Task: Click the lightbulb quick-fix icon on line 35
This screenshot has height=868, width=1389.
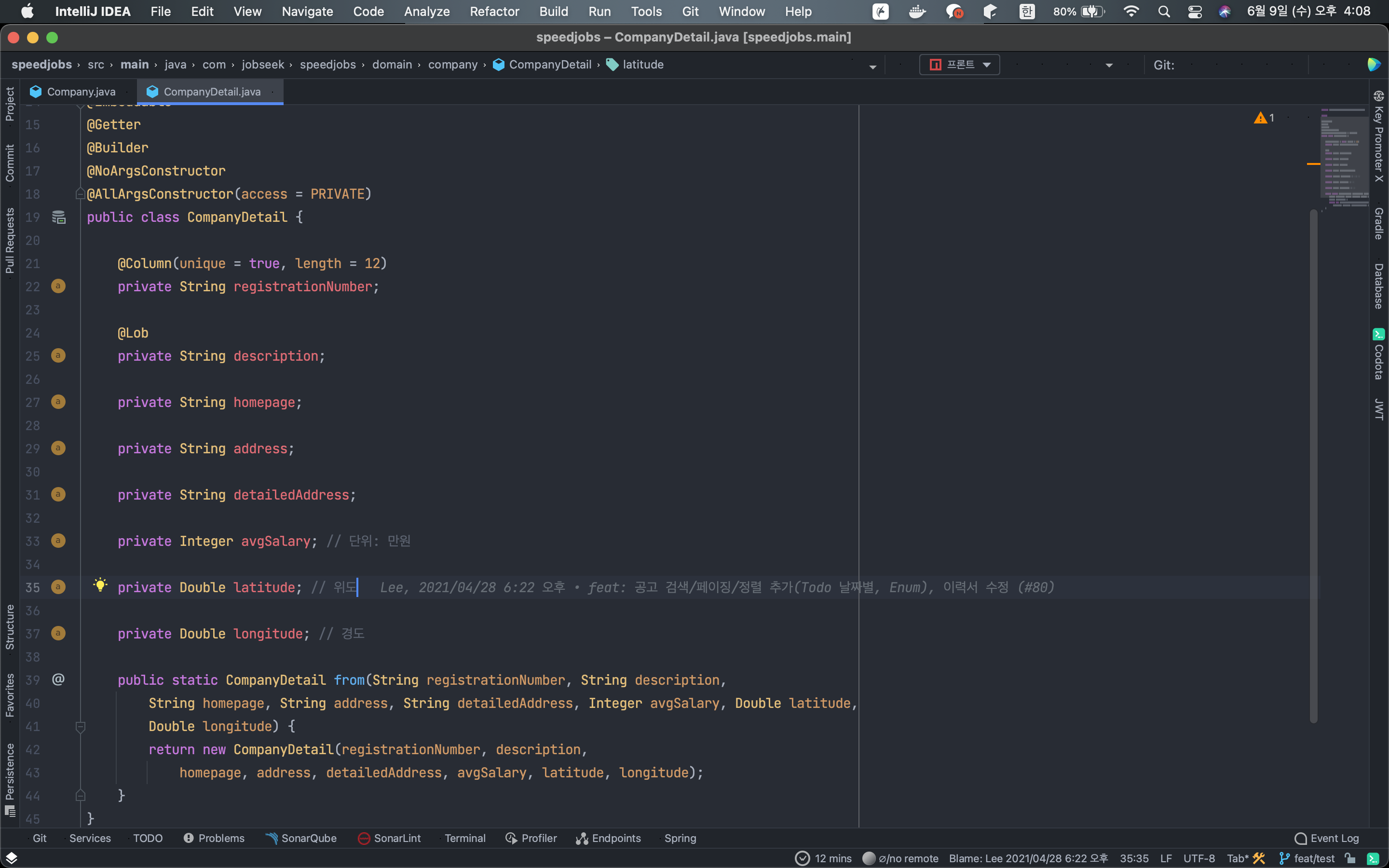Action: [x=100, y=585]
